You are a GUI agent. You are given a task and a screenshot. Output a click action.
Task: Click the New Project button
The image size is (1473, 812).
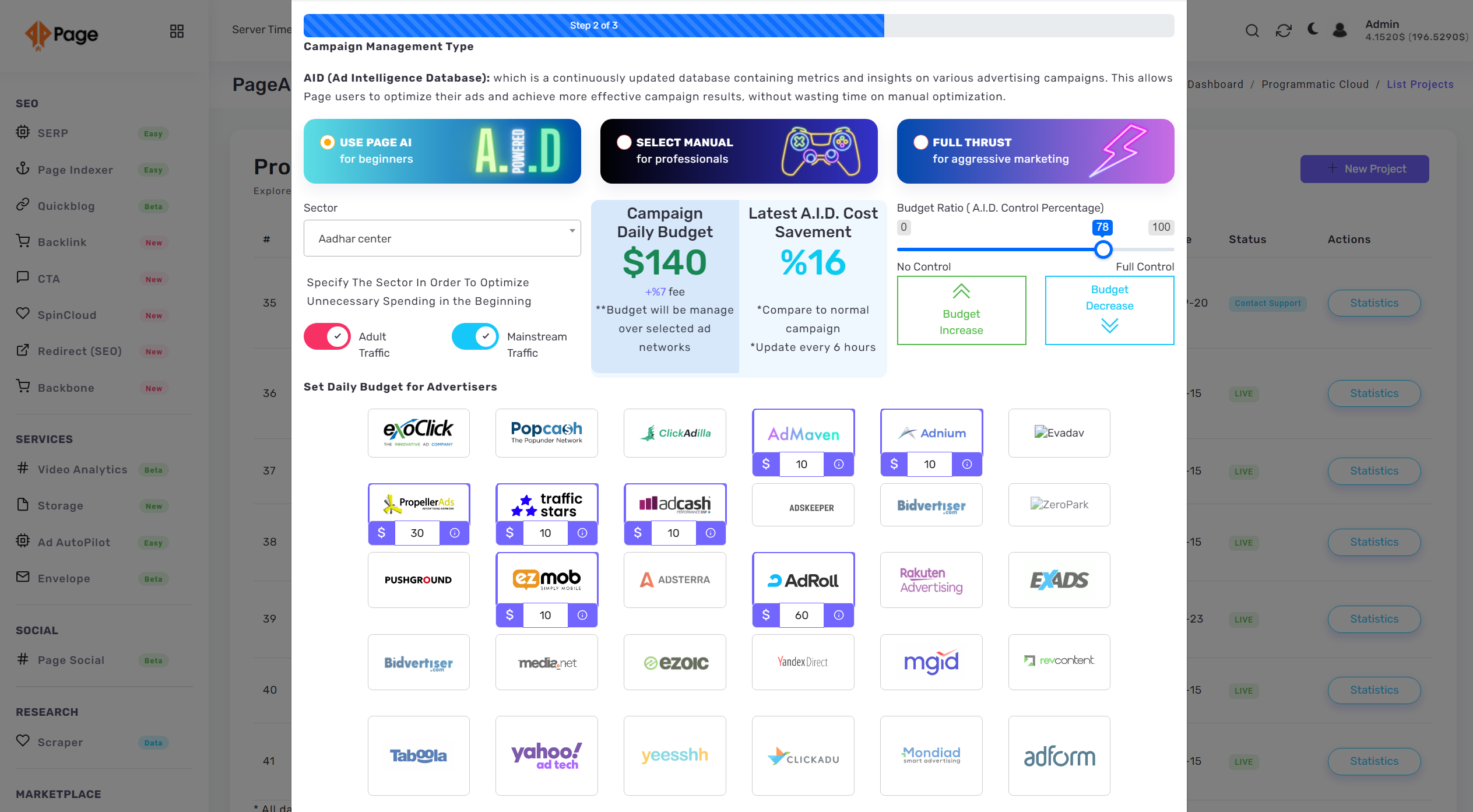coord(1374,168)
